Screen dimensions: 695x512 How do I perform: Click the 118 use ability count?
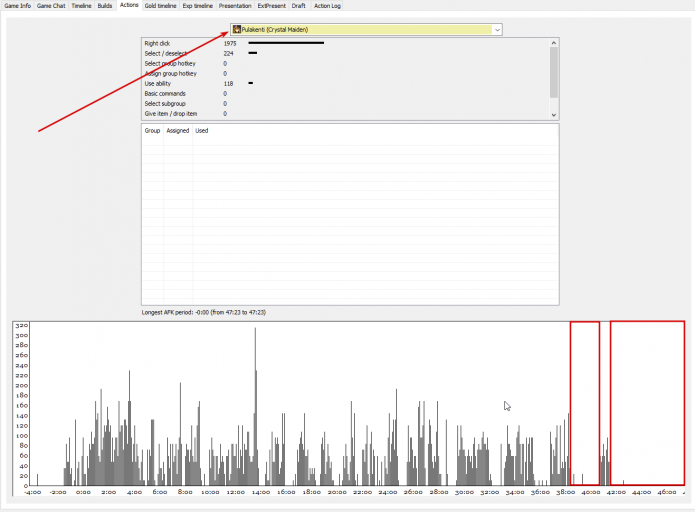tap(228, 84)
